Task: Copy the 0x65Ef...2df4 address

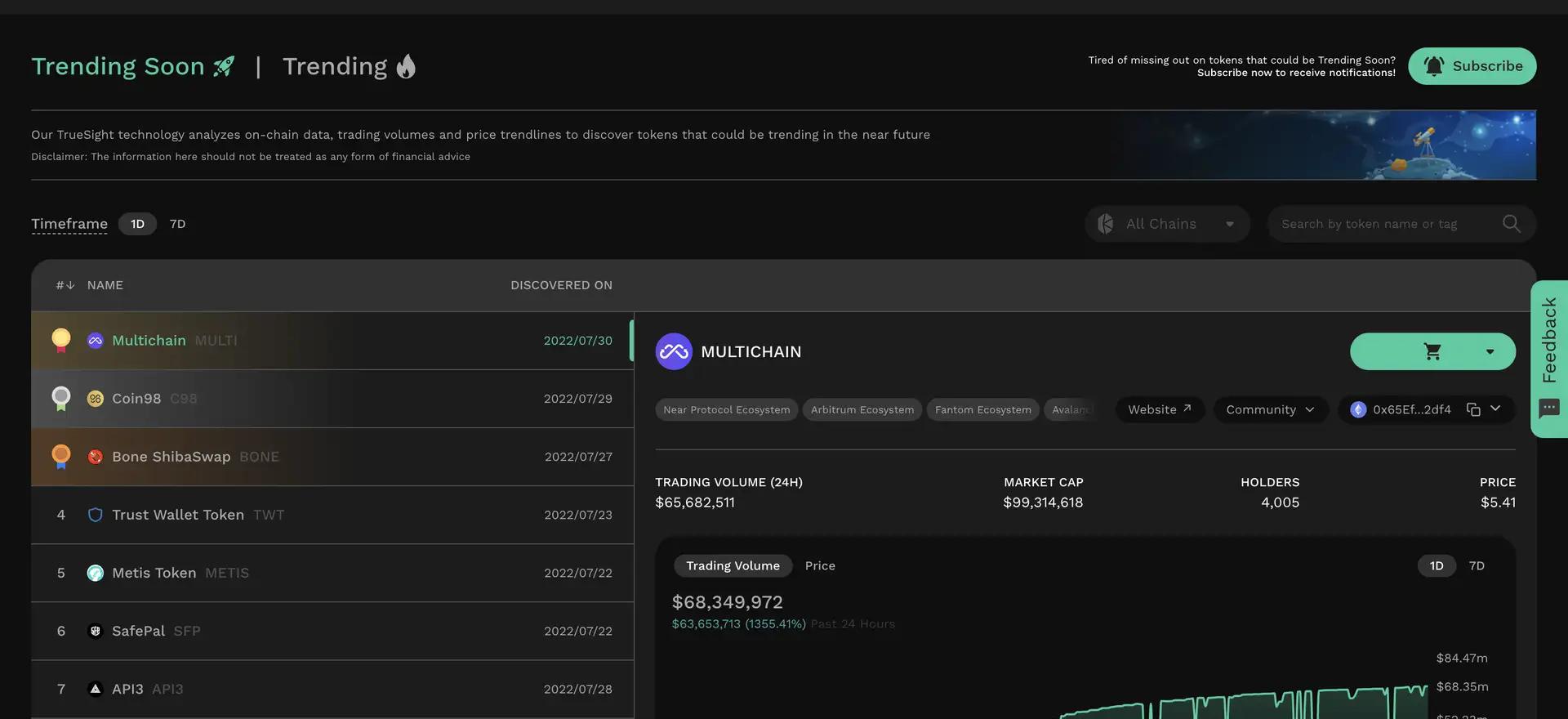Action: click(x=1473, y=409)
